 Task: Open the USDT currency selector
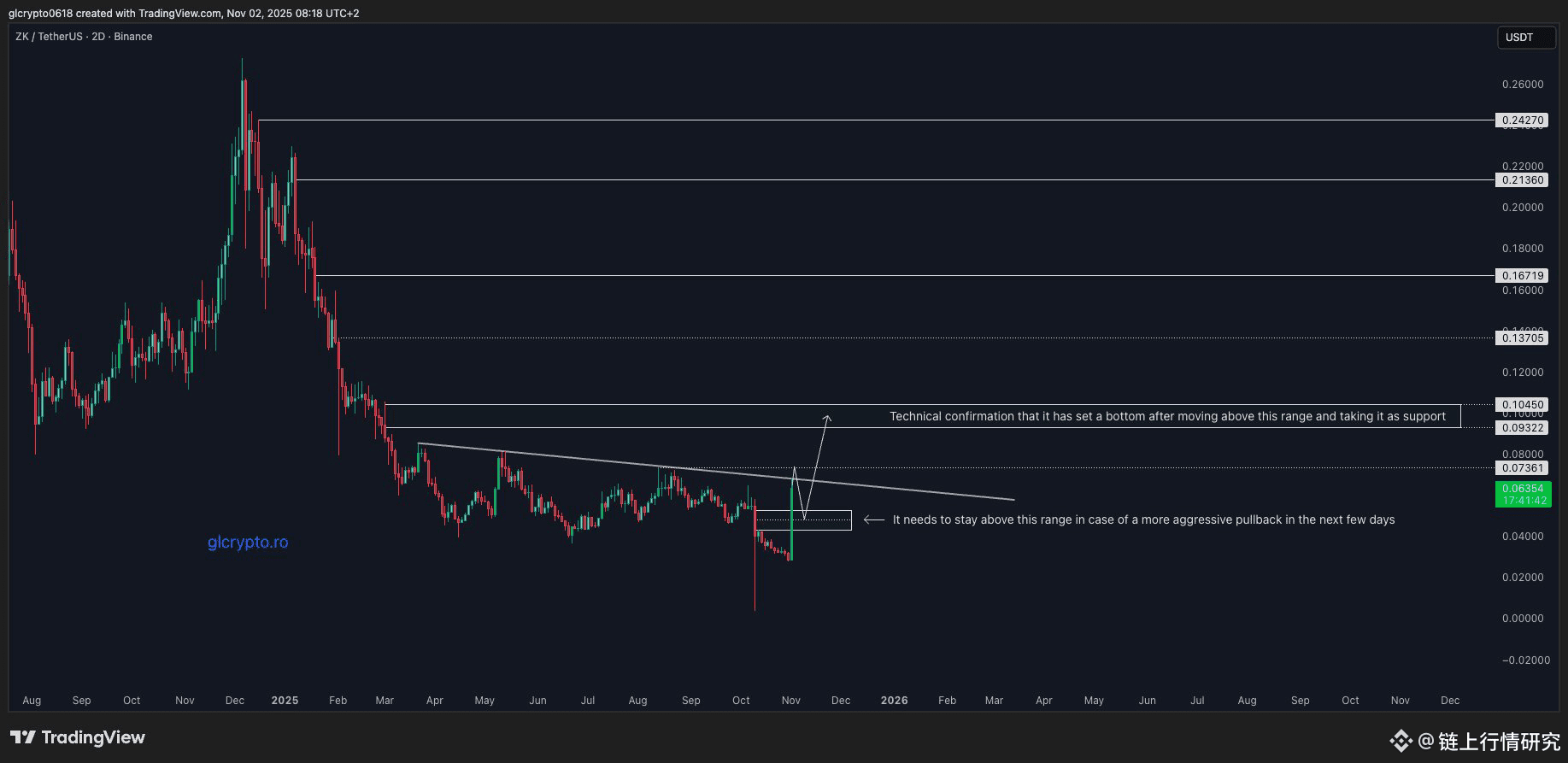1526,38
